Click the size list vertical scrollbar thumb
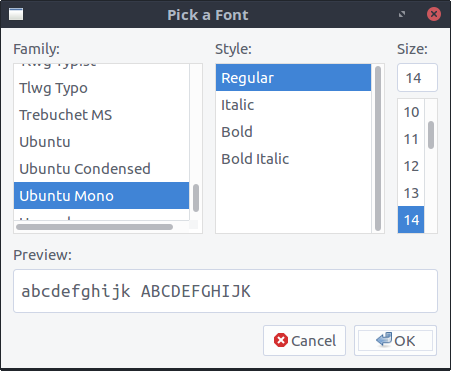 (x=431, y=135)
